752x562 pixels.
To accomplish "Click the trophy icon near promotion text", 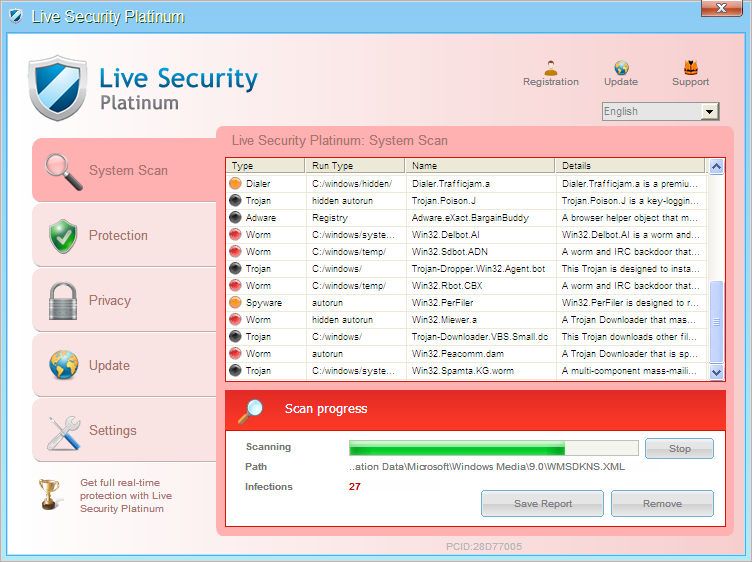I will [x=49, y=494].
